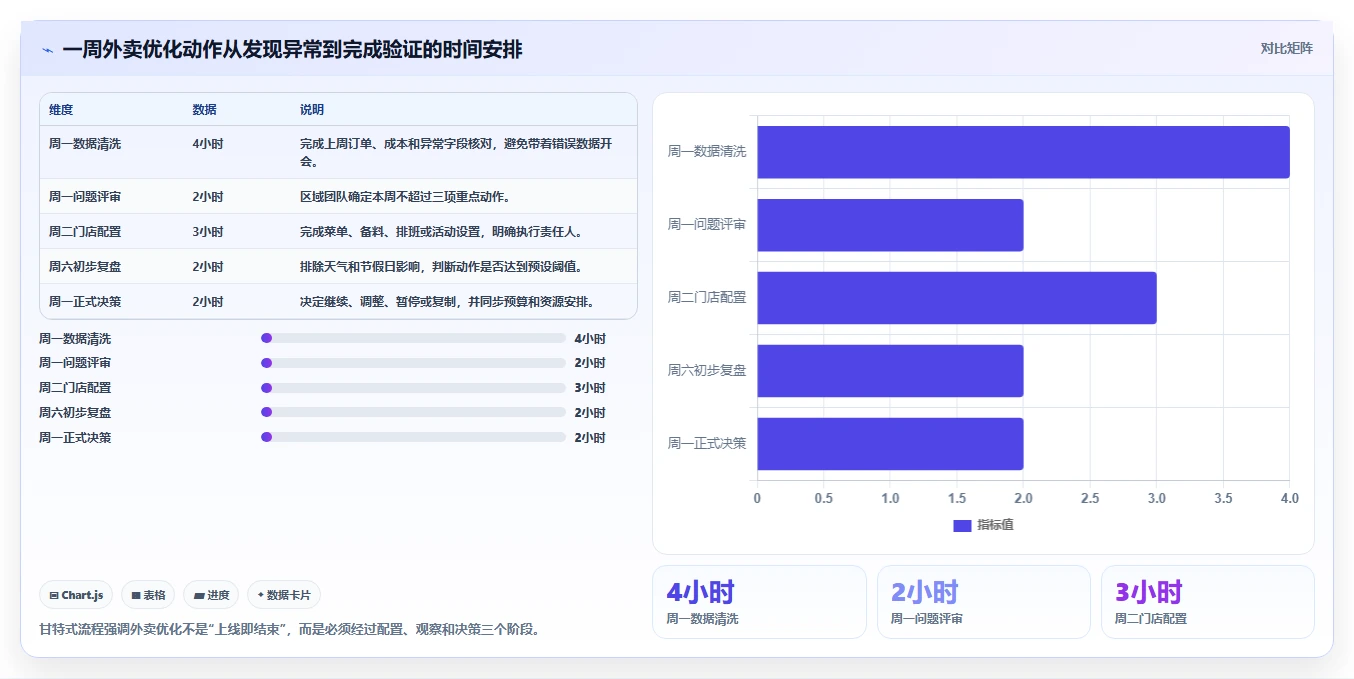Click the 4小时 value beside the first progress bar
Viewport: 1354px width, 679px height.
click(x=590, y=338)
